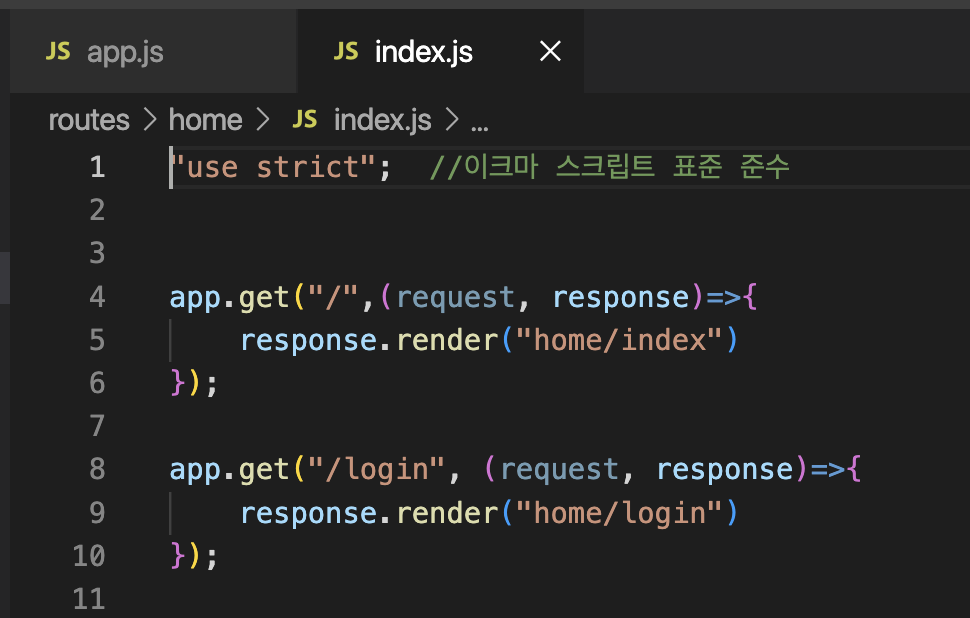Click the Korean comment on line 1
This screenshot has height=618, width=970.
tap(609, 167)
